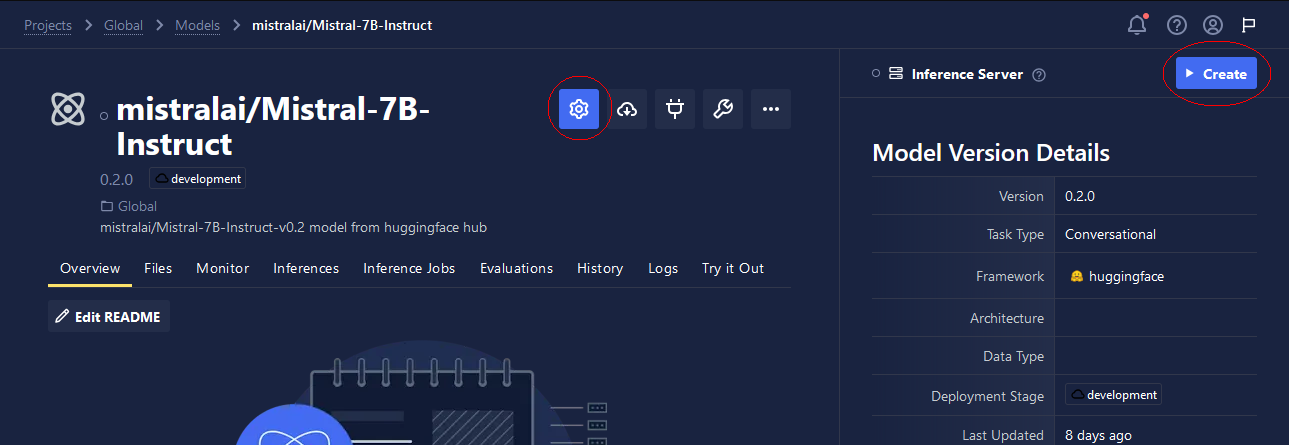Viewport: 1289px width, 445px height.
Task: Open the Inferences tab
Action: click(306, 268)
